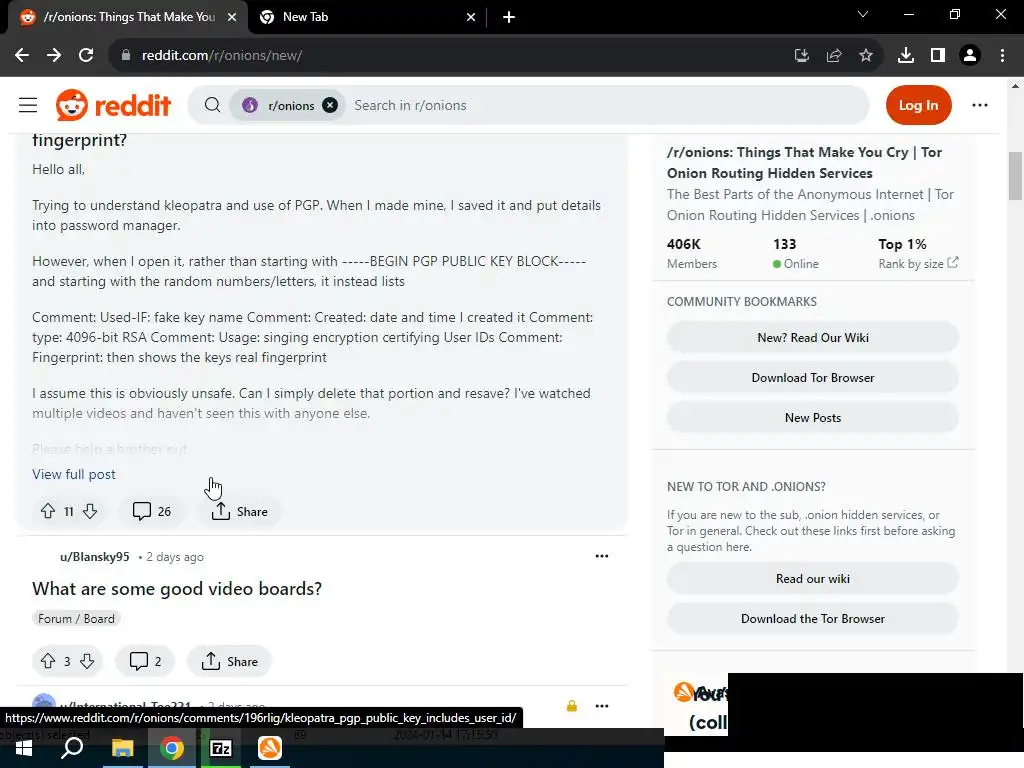Go forward with the browser forward arrow

tap(54, 56)
